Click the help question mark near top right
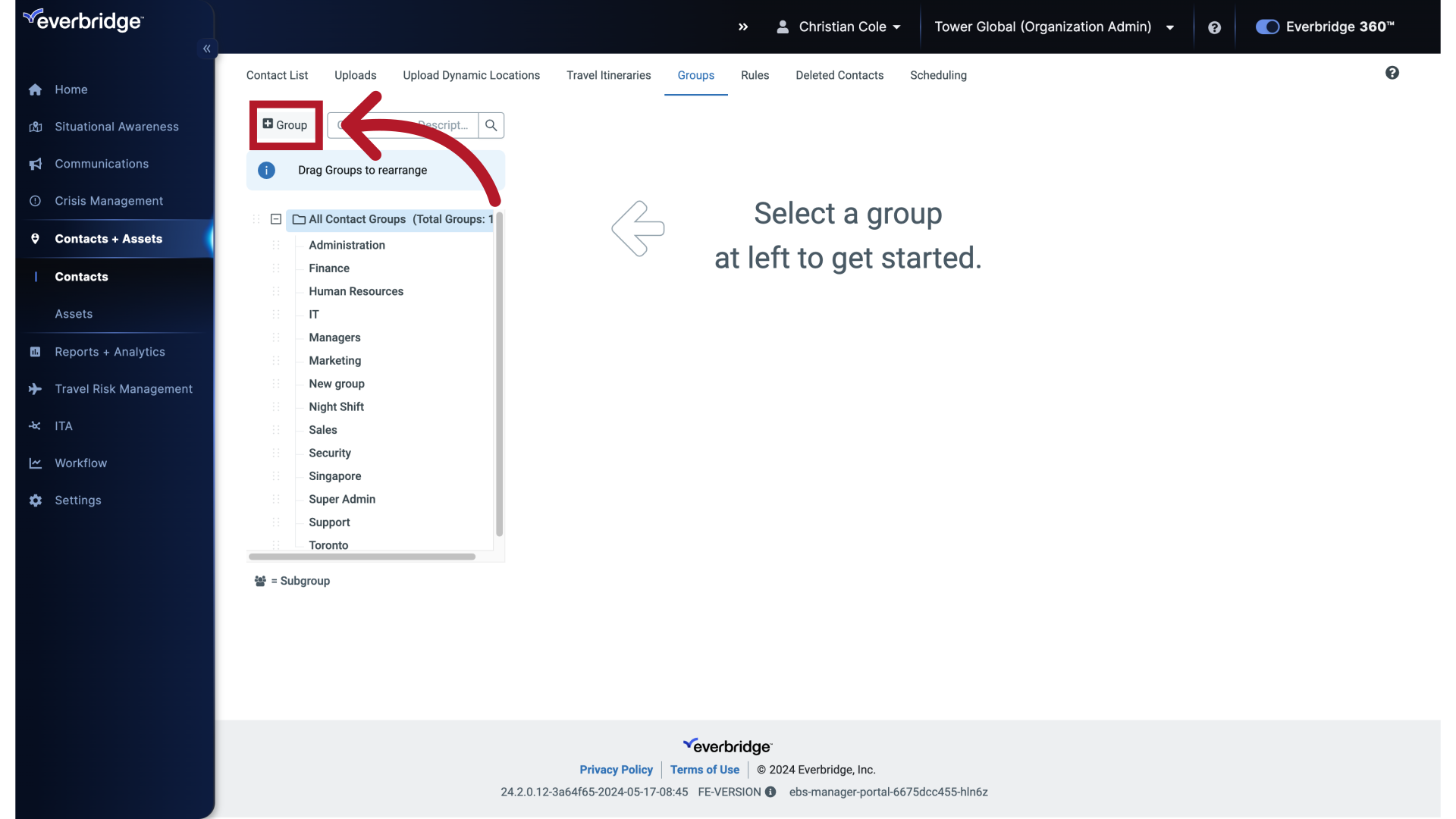Image resolution: width=1456 pixels, height=819 pixels. click(1214, 27)
